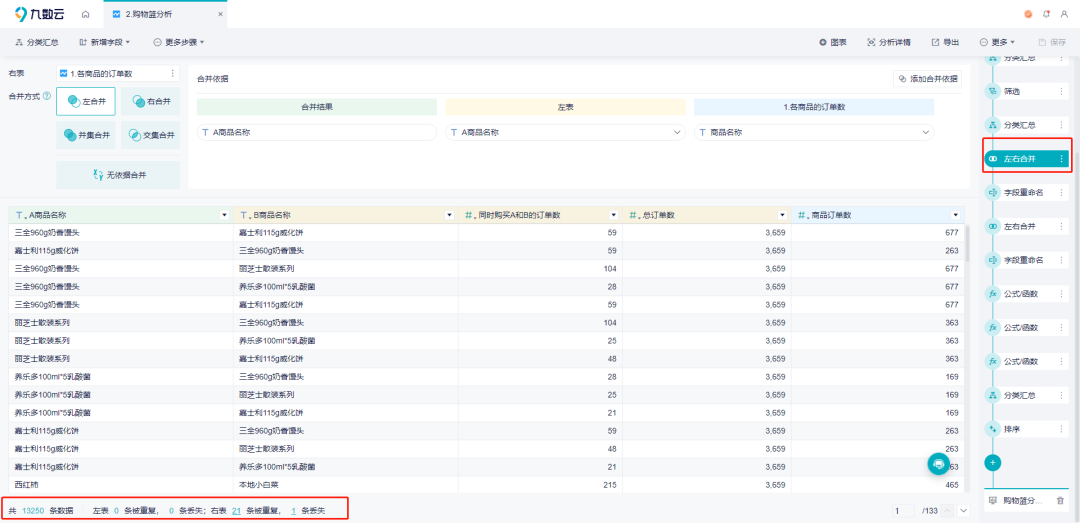Open 总订单数 column header dropdown arrow
This screenshot has height=523, width=1080.
click(782, 215)
